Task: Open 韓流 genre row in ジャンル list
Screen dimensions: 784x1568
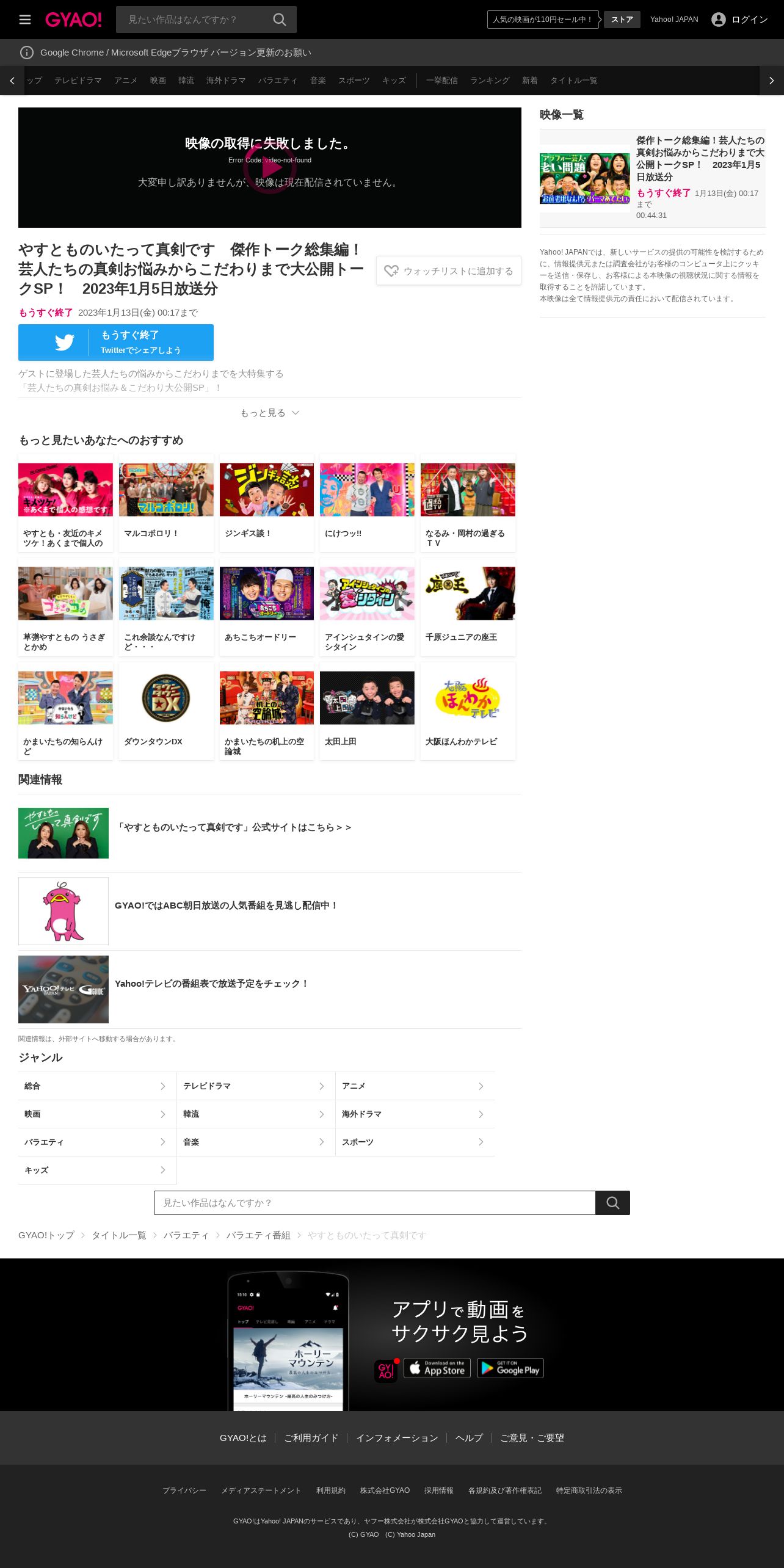Action: (x=256, y=1114)
